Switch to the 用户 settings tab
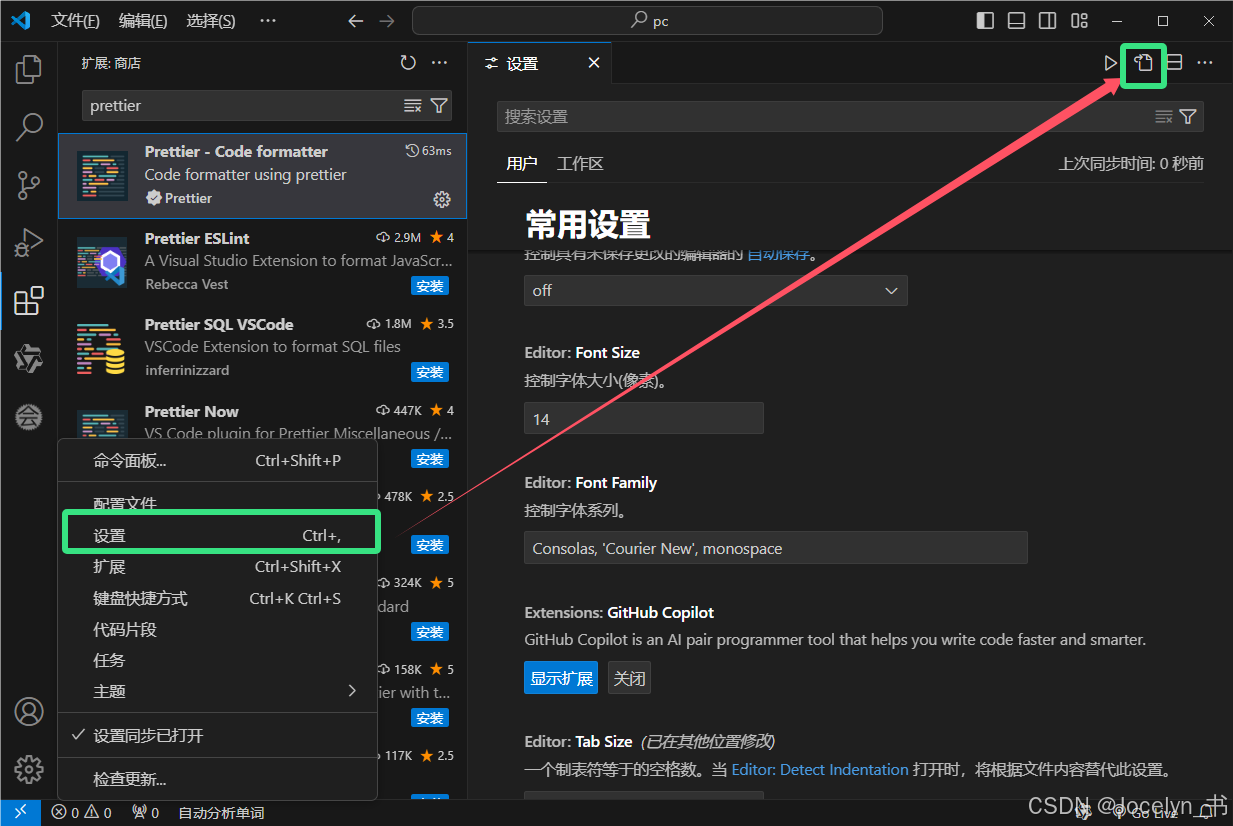Viewport: 1233px width, 826px height. [x=522, y=163]
